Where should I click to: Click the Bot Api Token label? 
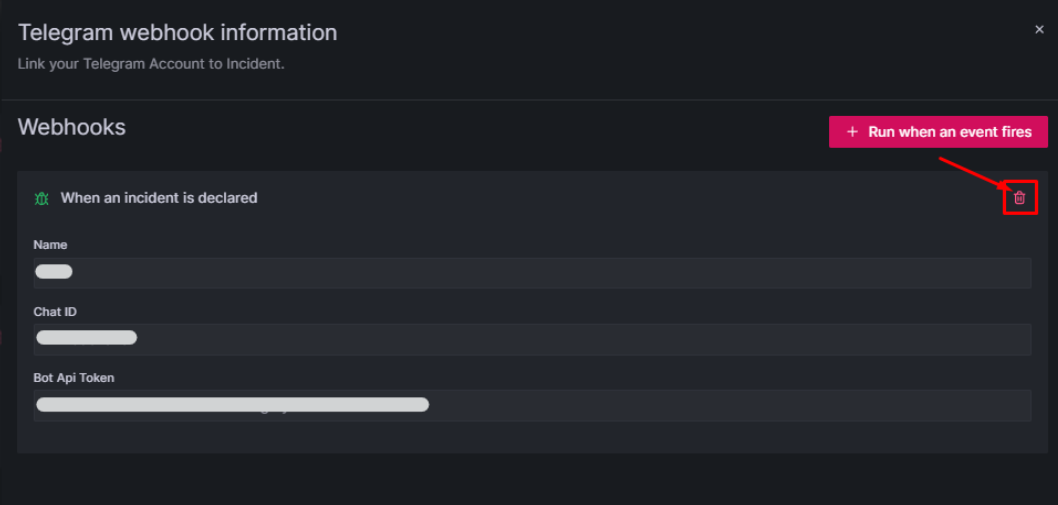point(74,378)
